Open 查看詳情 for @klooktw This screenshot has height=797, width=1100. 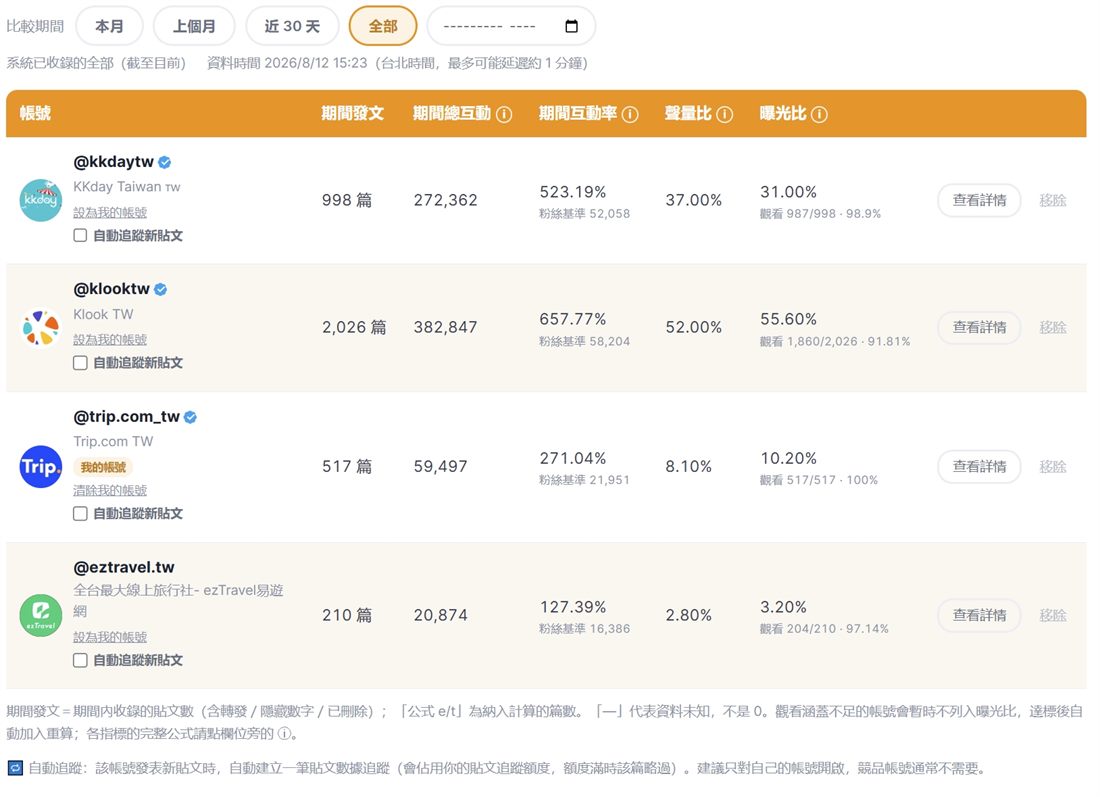pyautogui.click(x=979, y=328)
